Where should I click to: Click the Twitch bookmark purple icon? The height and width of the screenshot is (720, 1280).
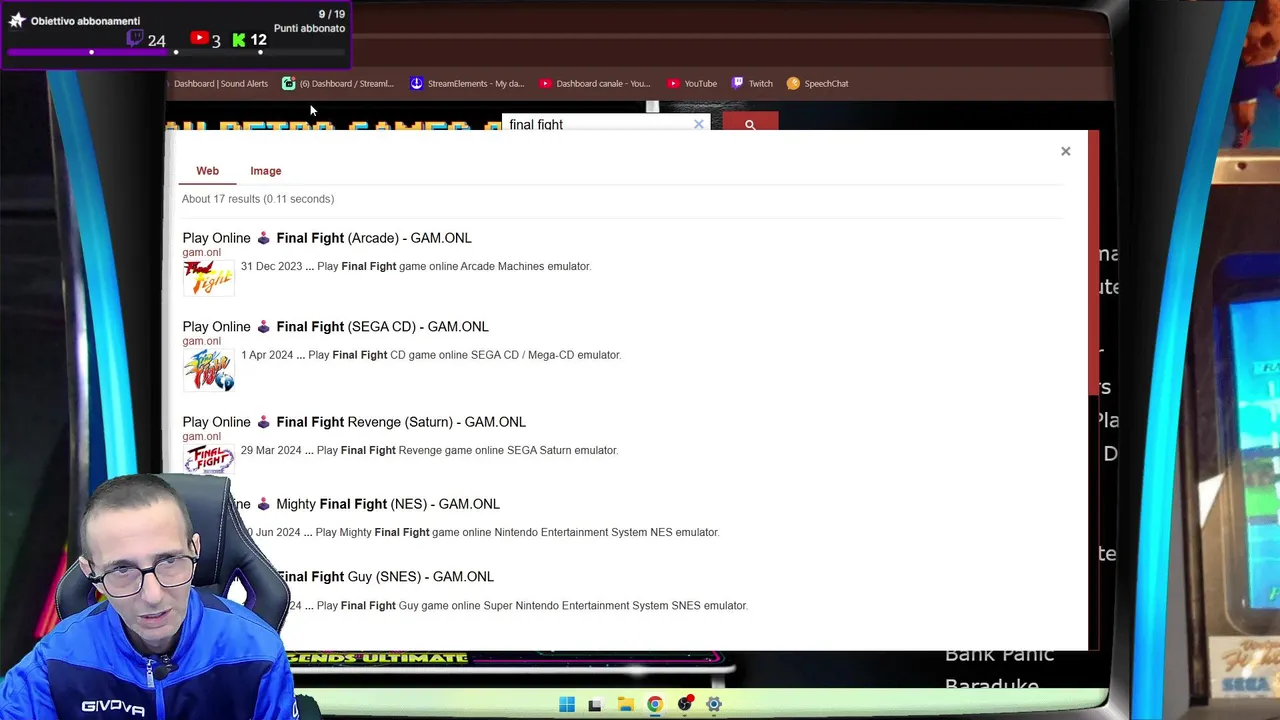coord(737,84)
